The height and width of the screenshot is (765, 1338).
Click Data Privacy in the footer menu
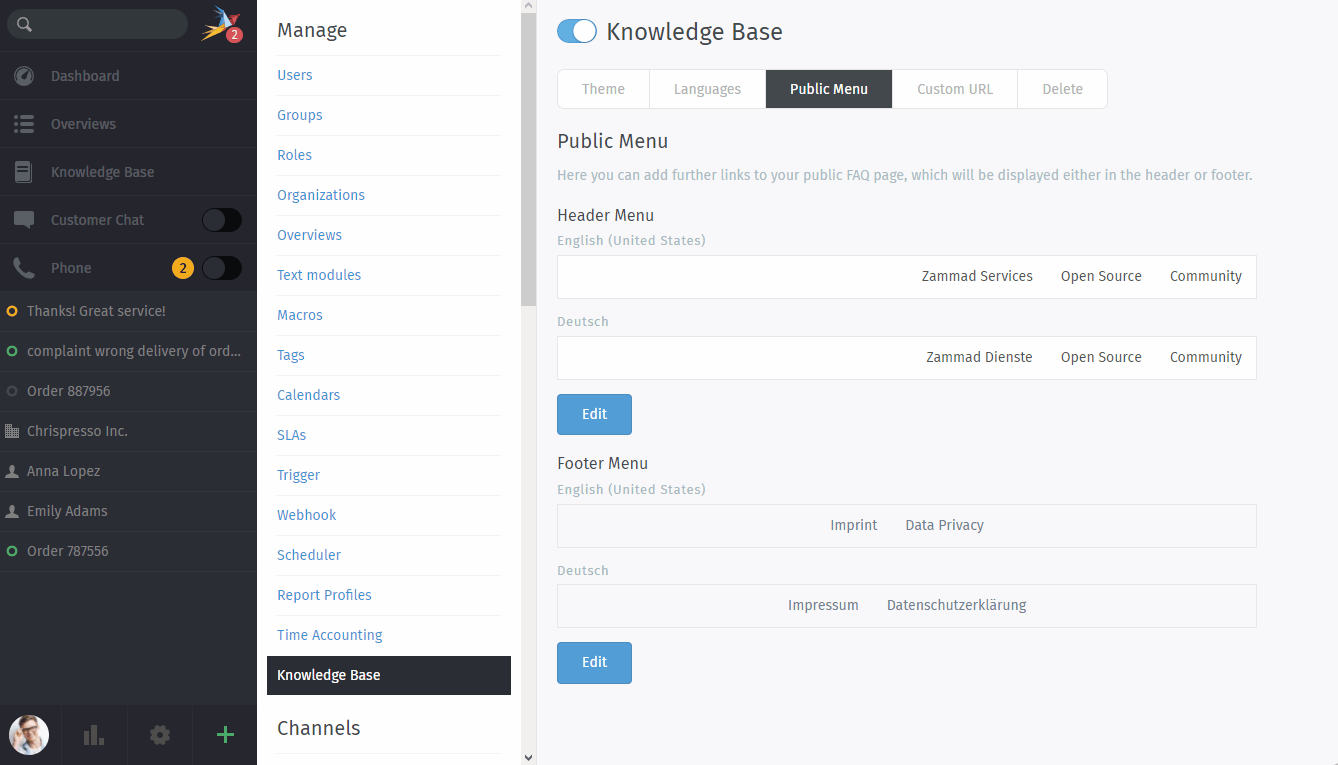[x=945, y=525]
